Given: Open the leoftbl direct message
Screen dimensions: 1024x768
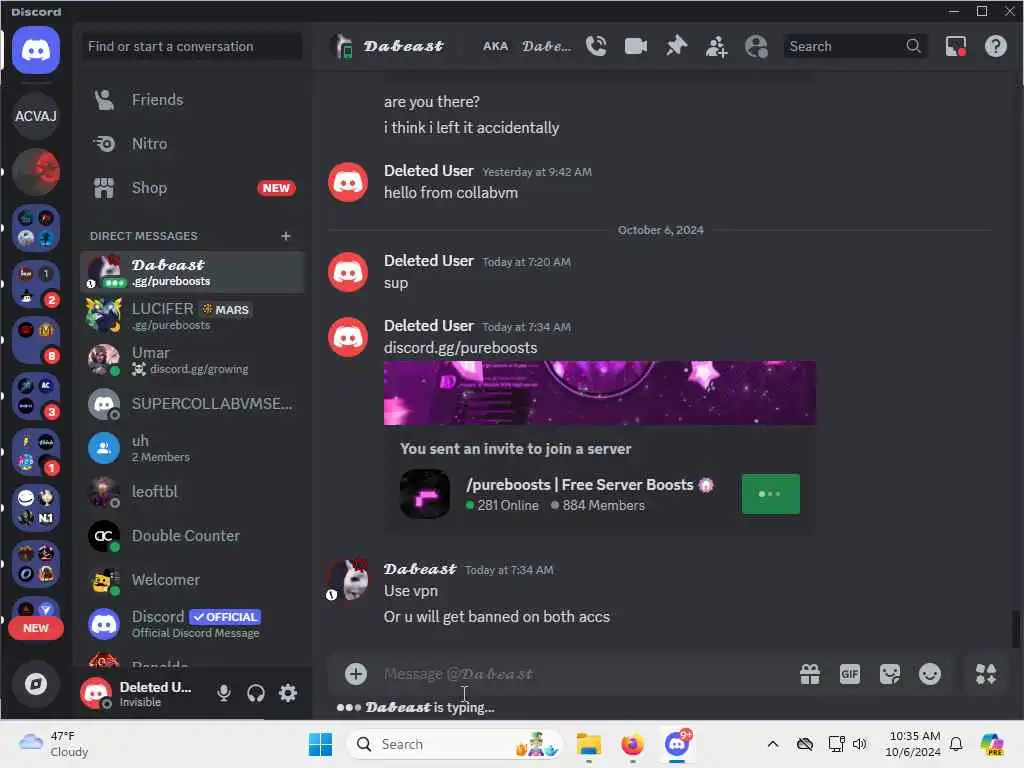Looking at the screenshot, I should [192, 492].
